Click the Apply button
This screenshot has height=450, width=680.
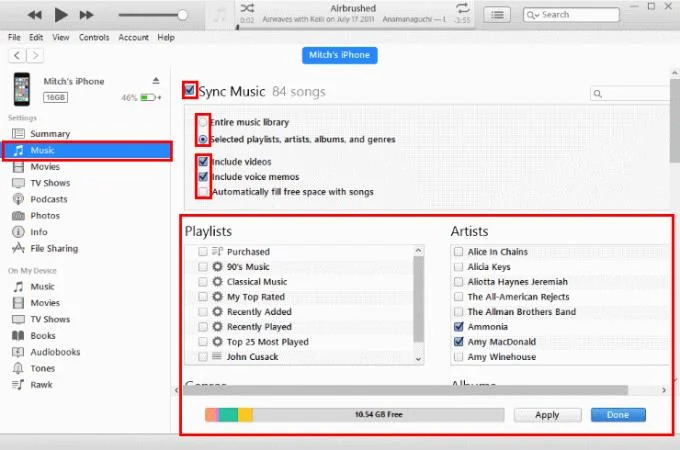[547, 415]
